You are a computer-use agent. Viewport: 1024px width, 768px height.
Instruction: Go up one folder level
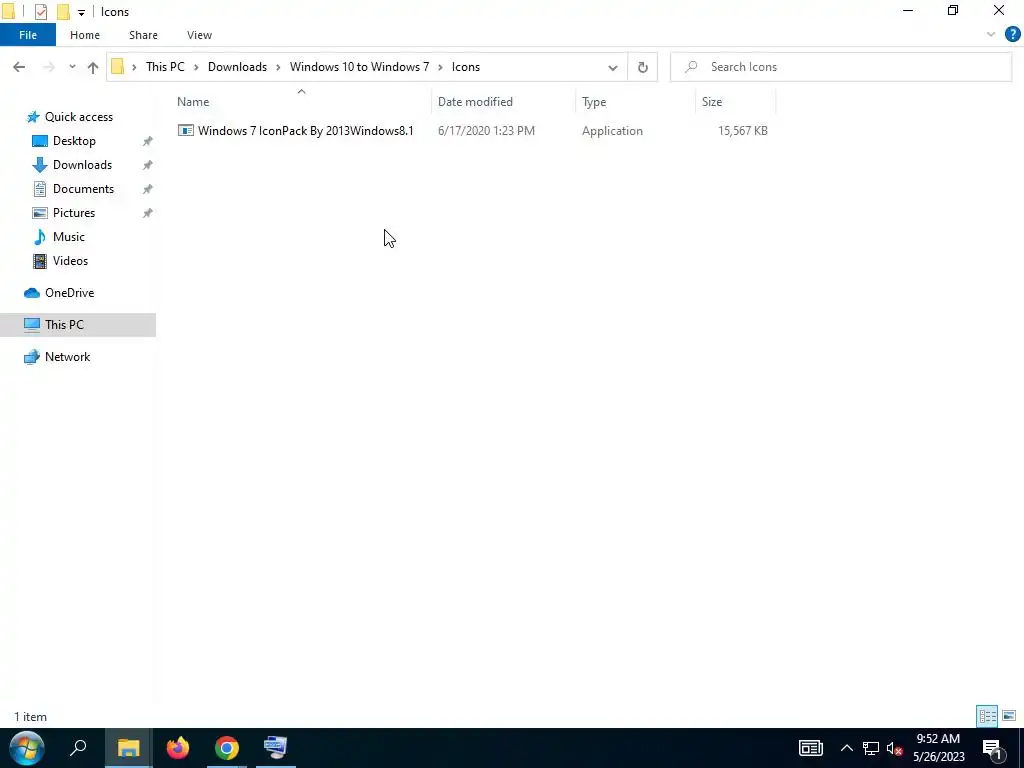(93, 67)
